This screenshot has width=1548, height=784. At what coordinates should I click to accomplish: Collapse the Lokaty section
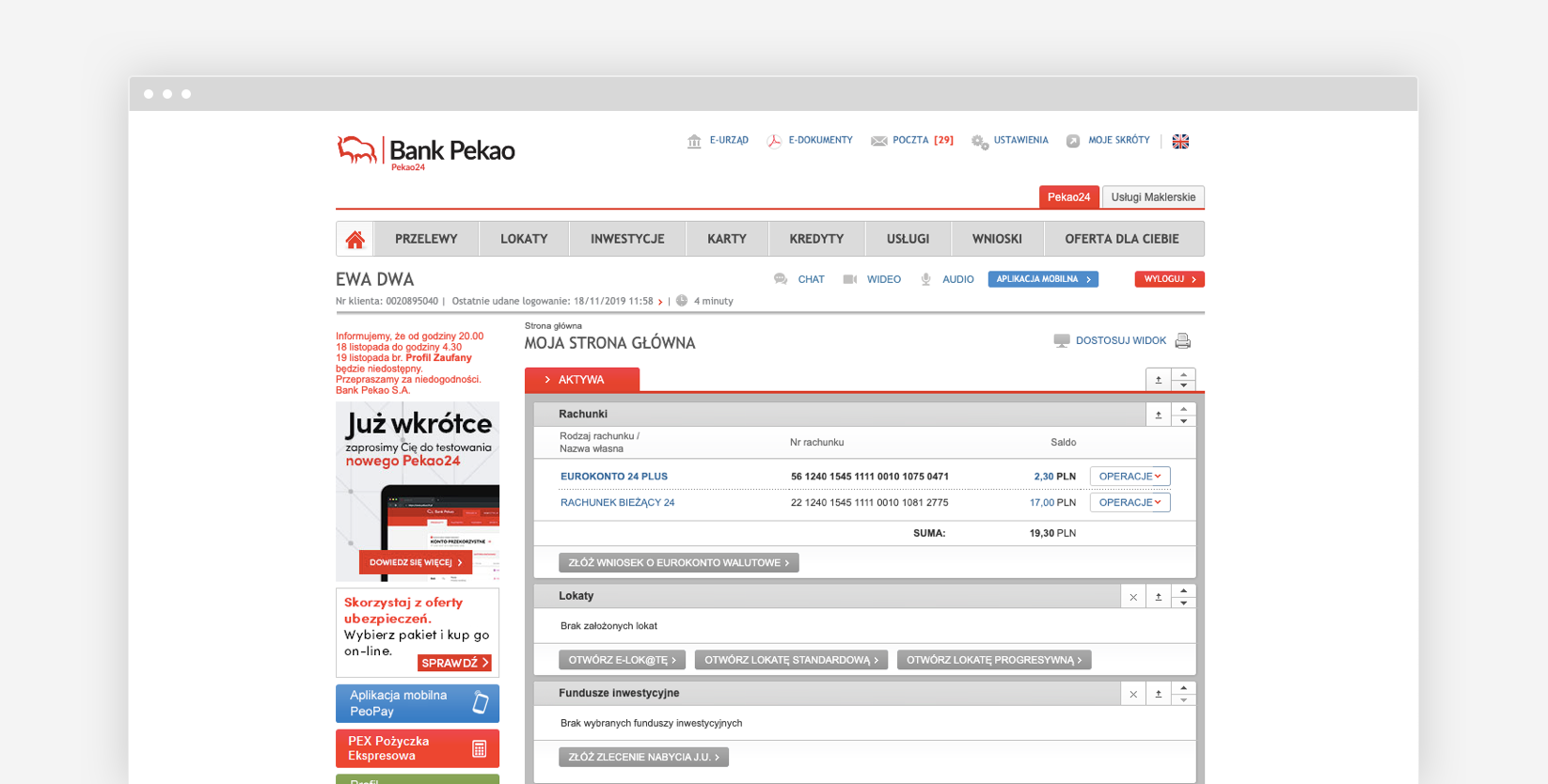(x=1158, y=597)
